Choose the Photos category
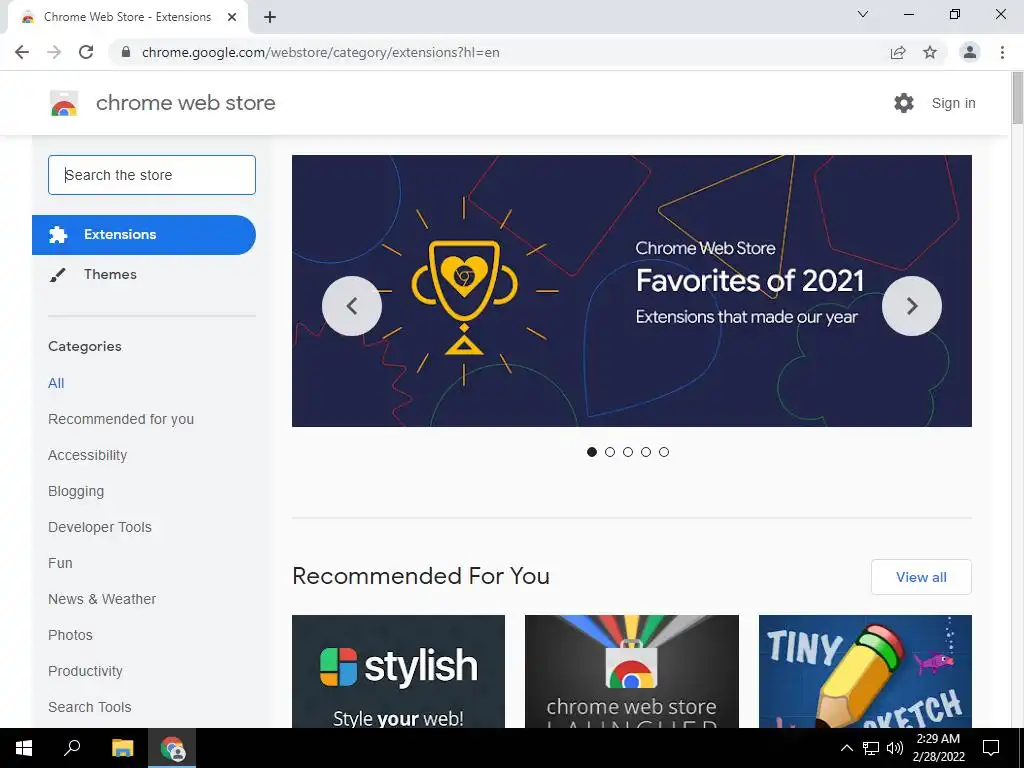 click(x=71, y=635)
